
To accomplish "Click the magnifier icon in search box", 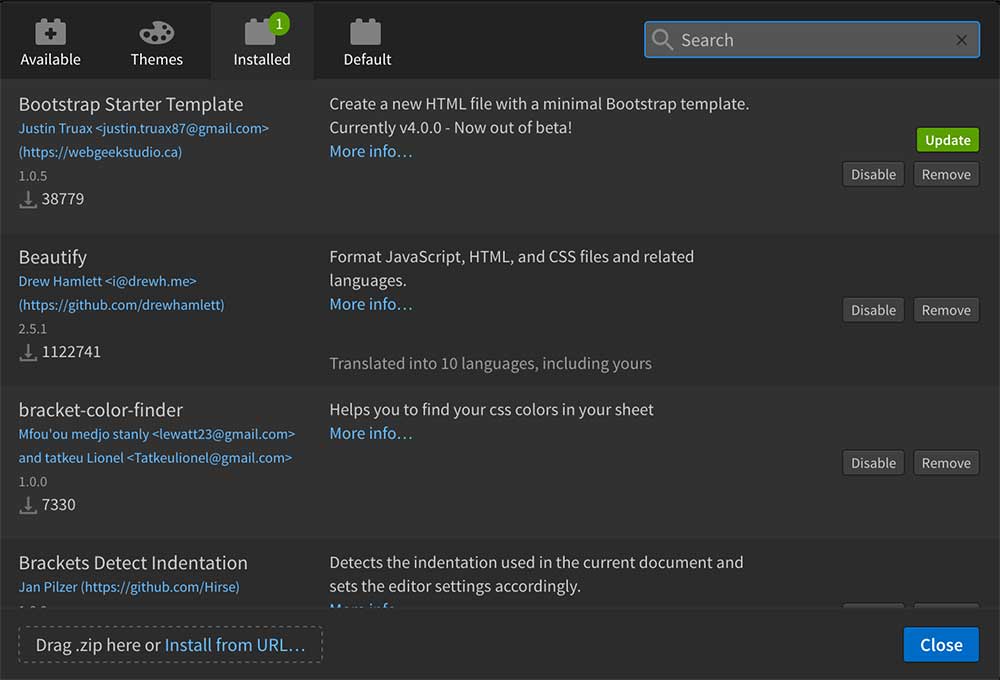I will click(x=662, y=40).
